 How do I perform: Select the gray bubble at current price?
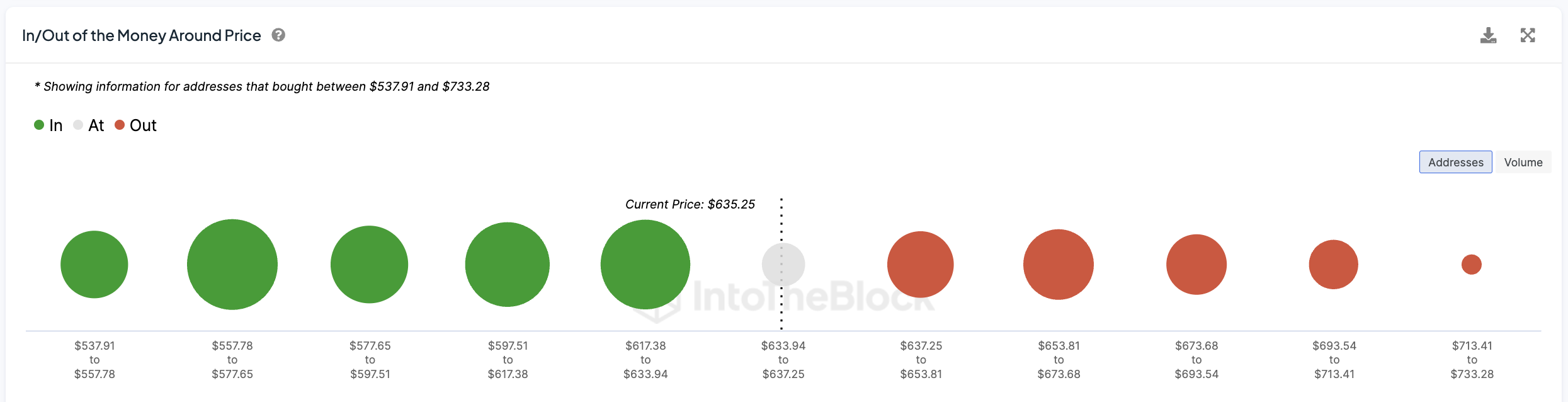pos(783,265)
